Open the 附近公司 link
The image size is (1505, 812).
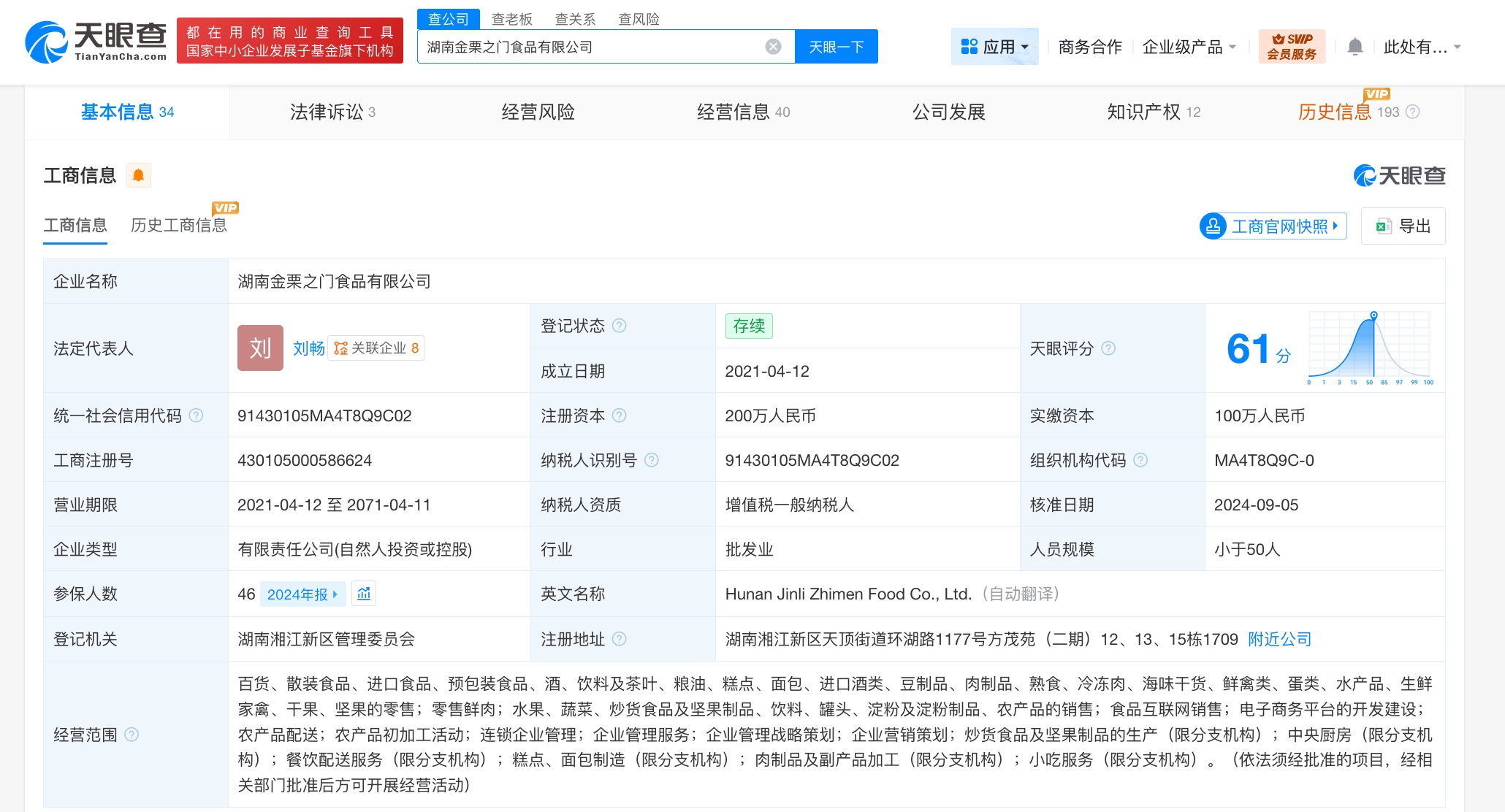pos(1279,639)
